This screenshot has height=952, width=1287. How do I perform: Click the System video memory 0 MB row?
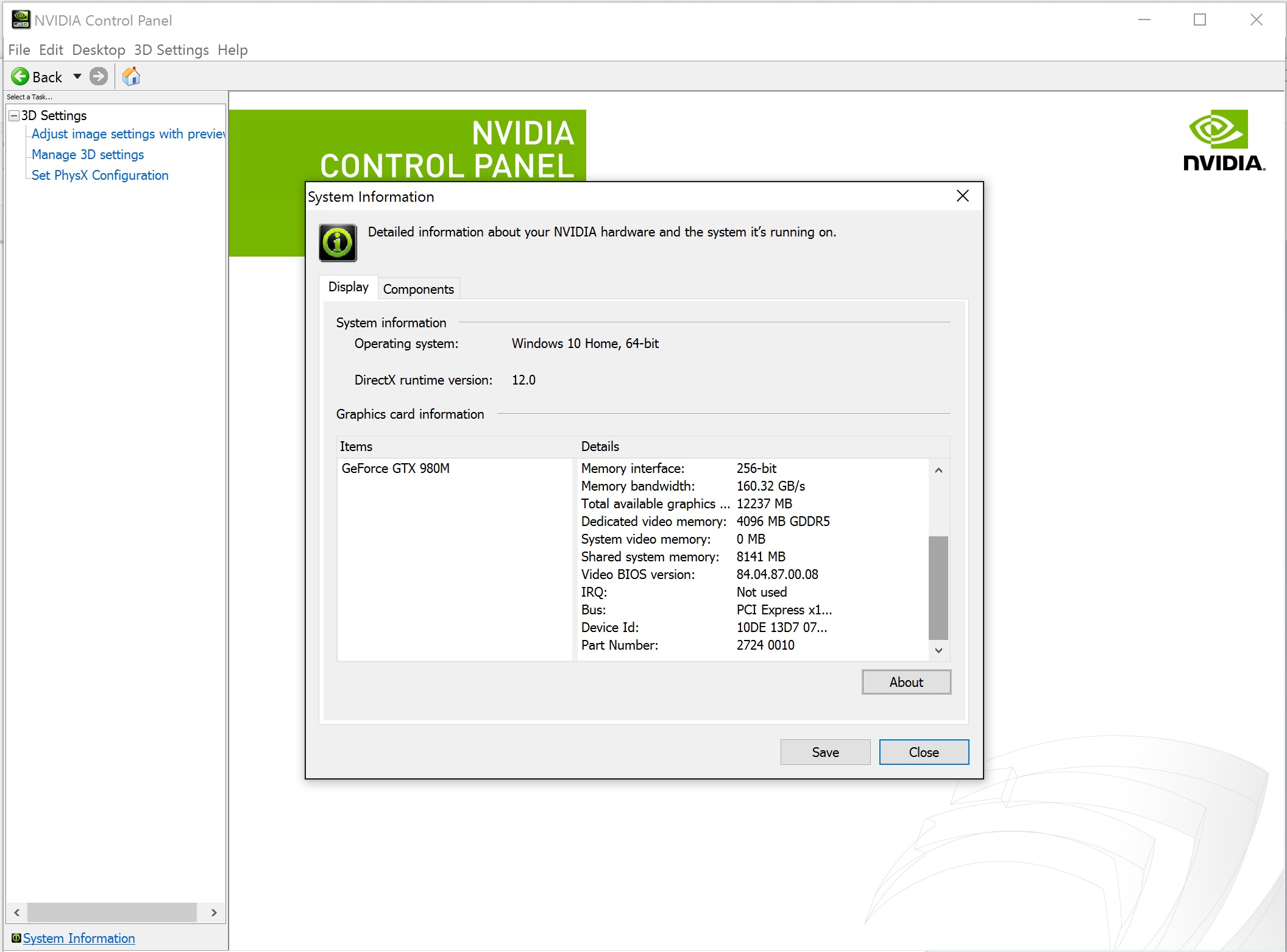753,539
